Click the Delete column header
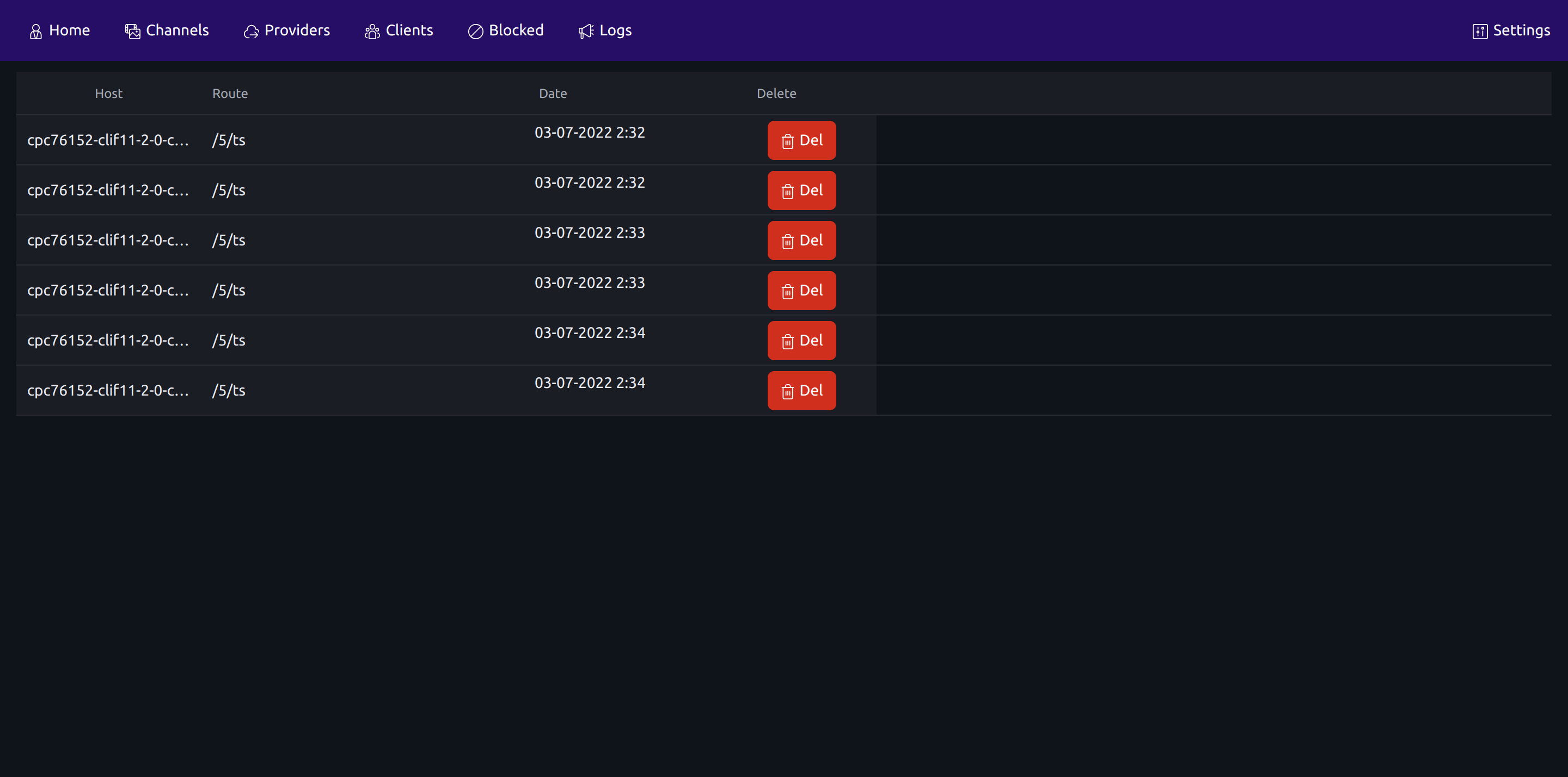Image resolution: width=1568 pixels, height=777 pixels. tap(776, 93)
